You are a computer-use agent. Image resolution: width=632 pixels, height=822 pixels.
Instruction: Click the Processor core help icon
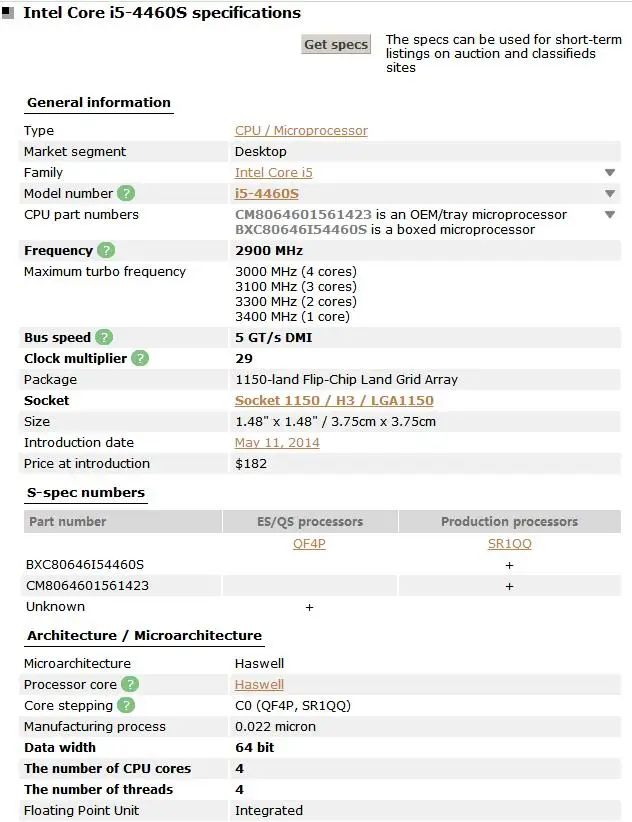(x=130, y=685)
